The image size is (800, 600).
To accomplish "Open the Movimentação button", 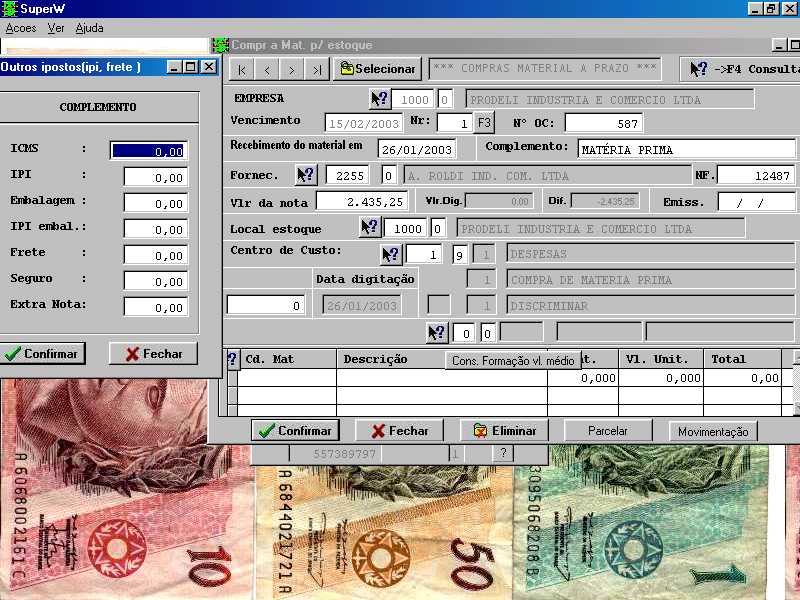I will [x=713, y=432].
